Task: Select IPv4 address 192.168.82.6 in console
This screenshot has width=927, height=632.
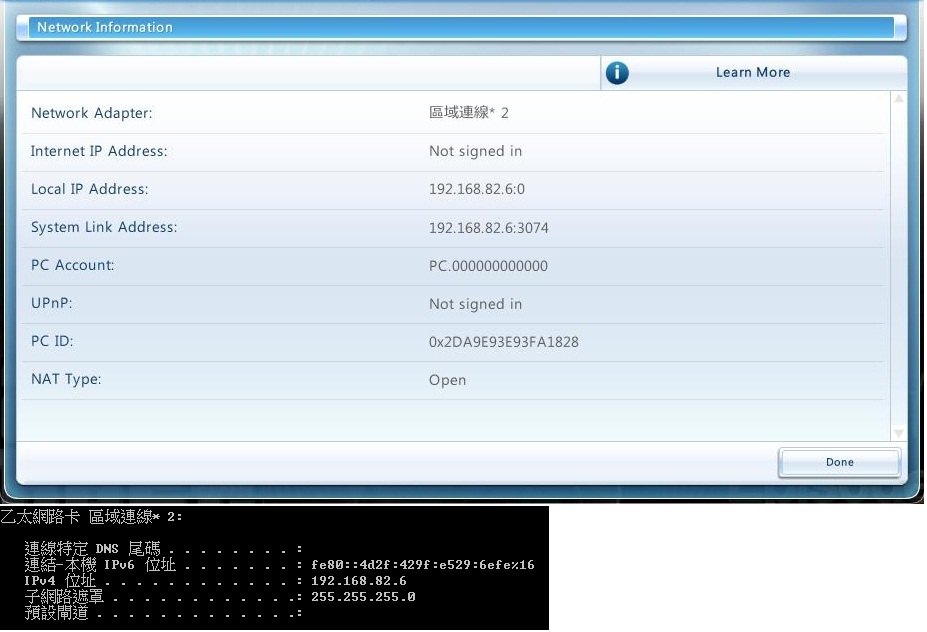Action: pyautogui.click(x=359, y=581)
